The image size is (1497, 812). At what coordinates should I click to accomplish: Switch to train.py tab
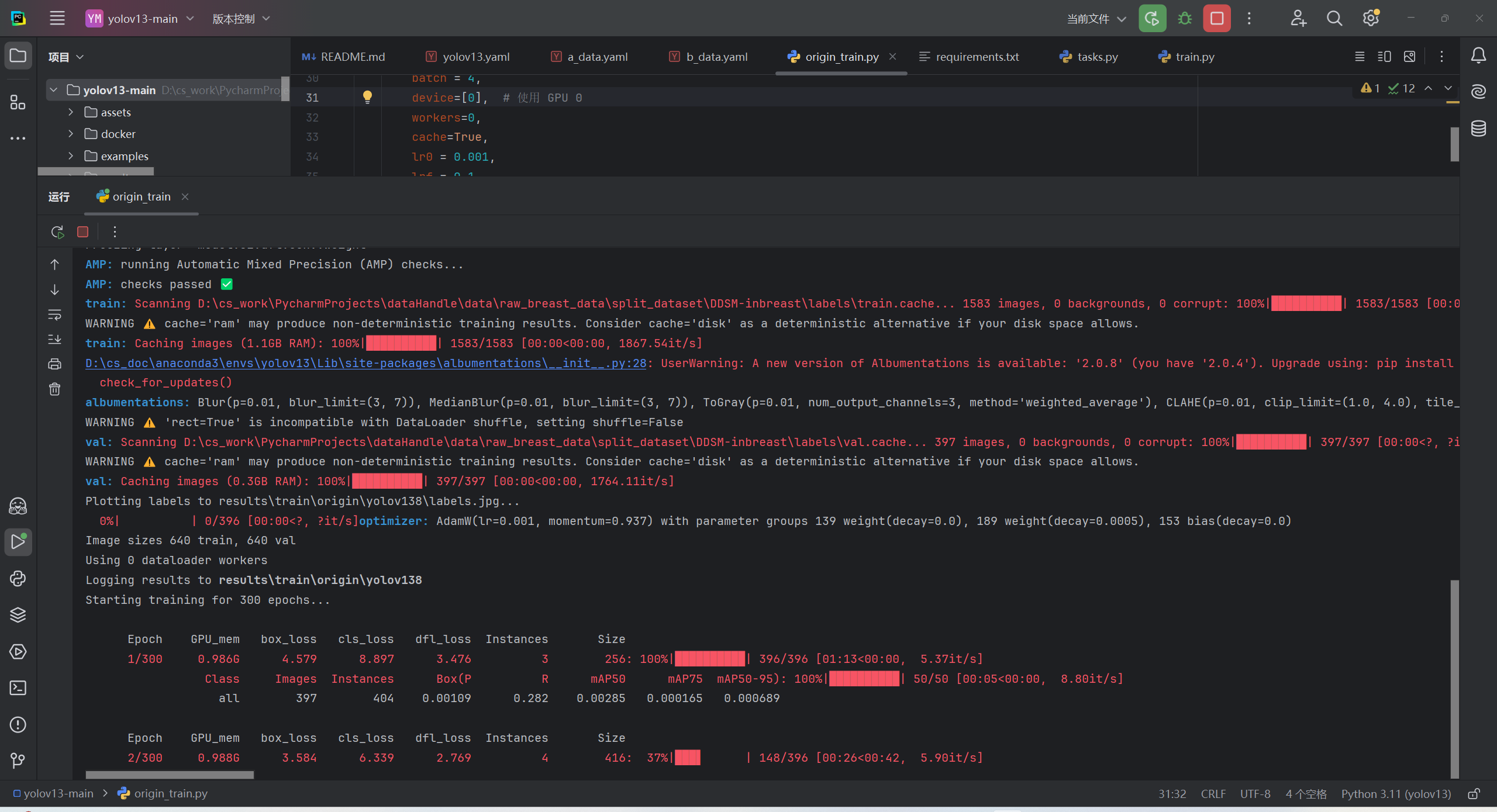[x=1186, y=57]
